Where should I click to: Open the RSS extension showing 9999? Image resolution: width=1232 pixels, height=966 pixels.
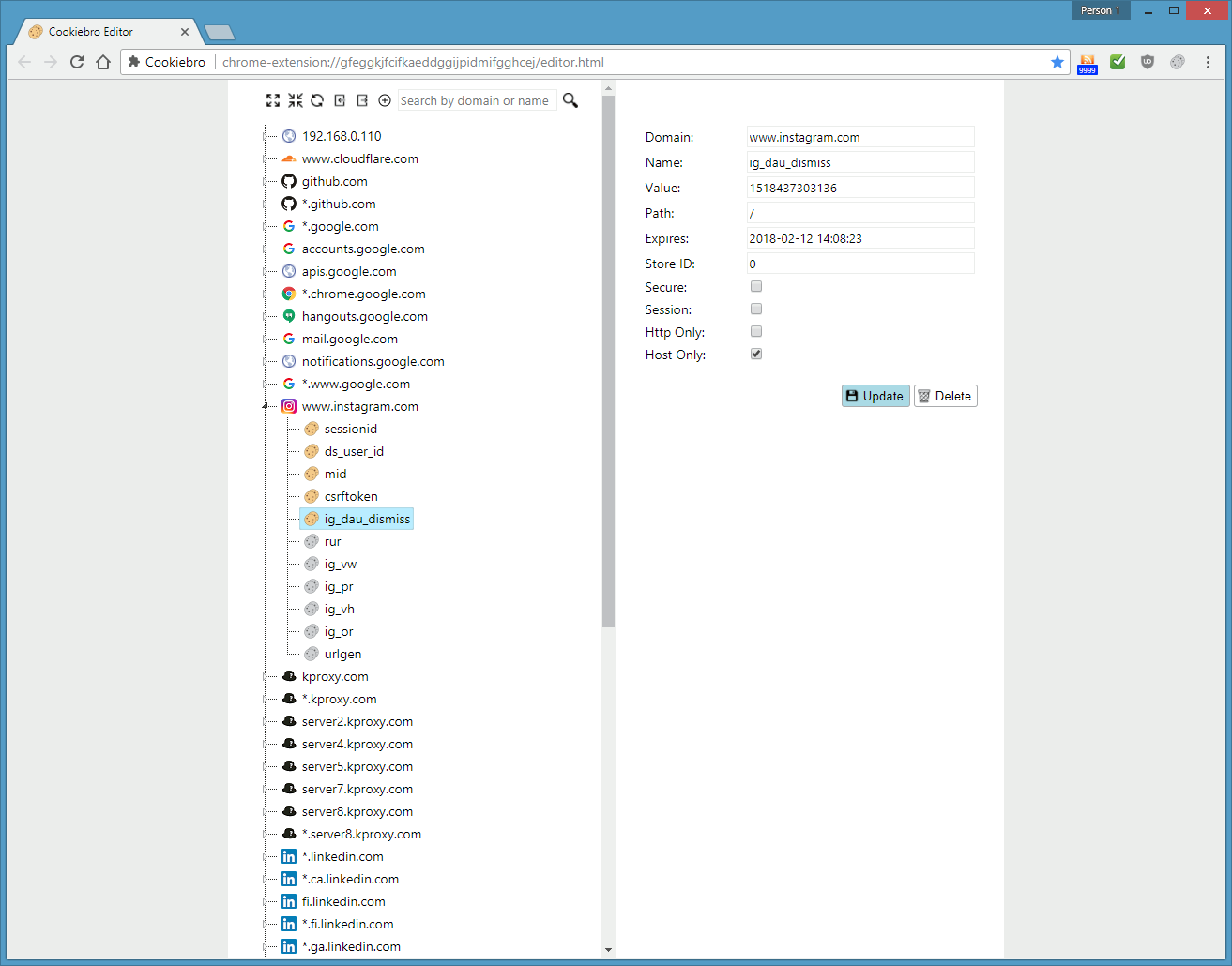[x=1088, y=64]
